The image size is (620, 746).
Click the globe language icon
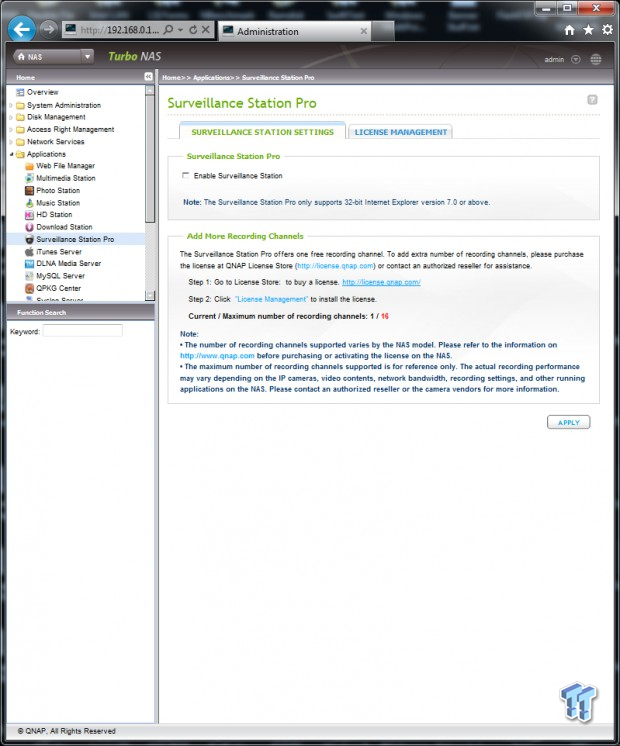(596, 59)
